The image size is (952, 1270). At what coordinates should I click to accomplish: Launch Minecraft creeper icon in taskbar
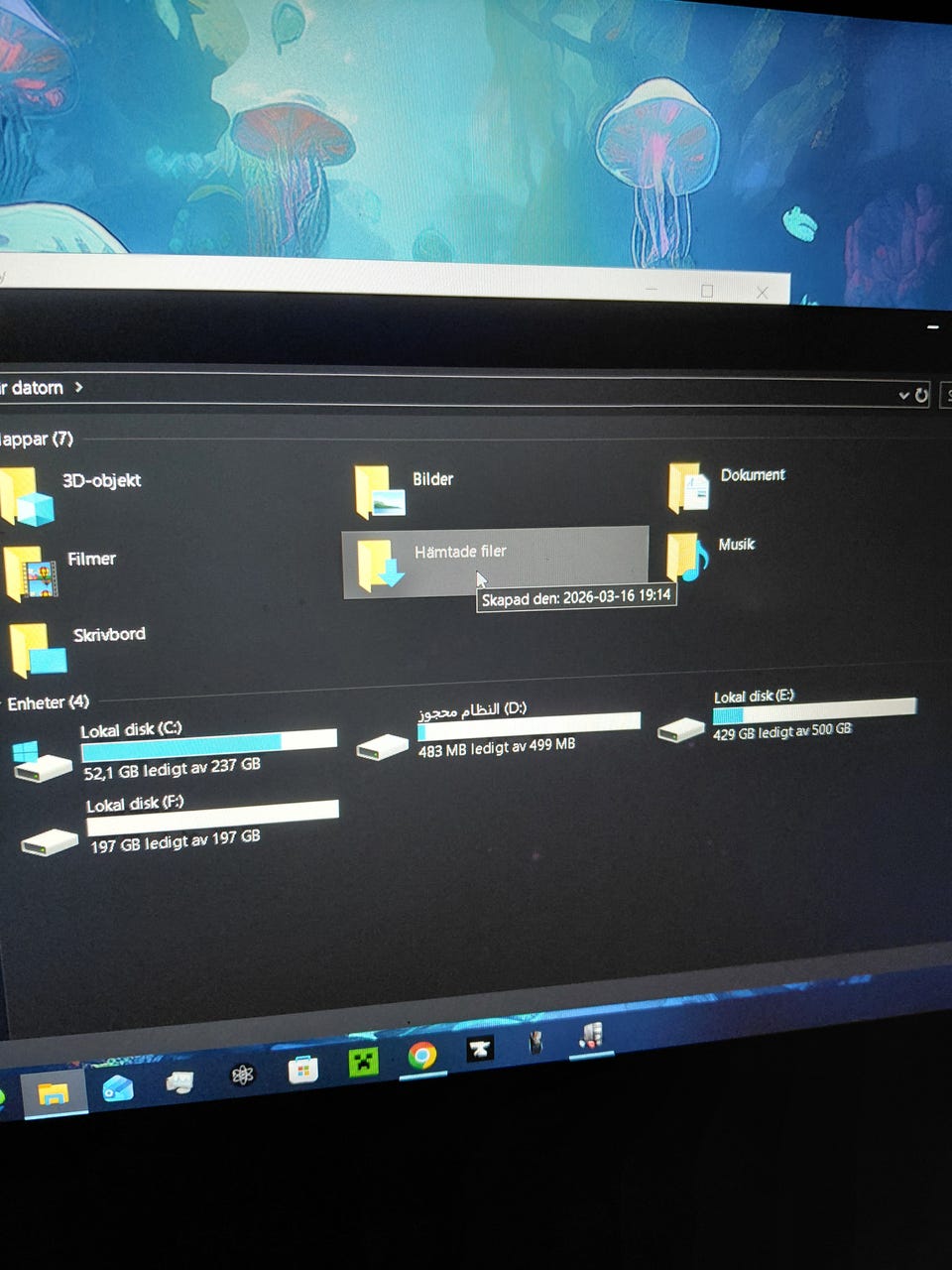pyautogui.click(x=363, y=1062)
